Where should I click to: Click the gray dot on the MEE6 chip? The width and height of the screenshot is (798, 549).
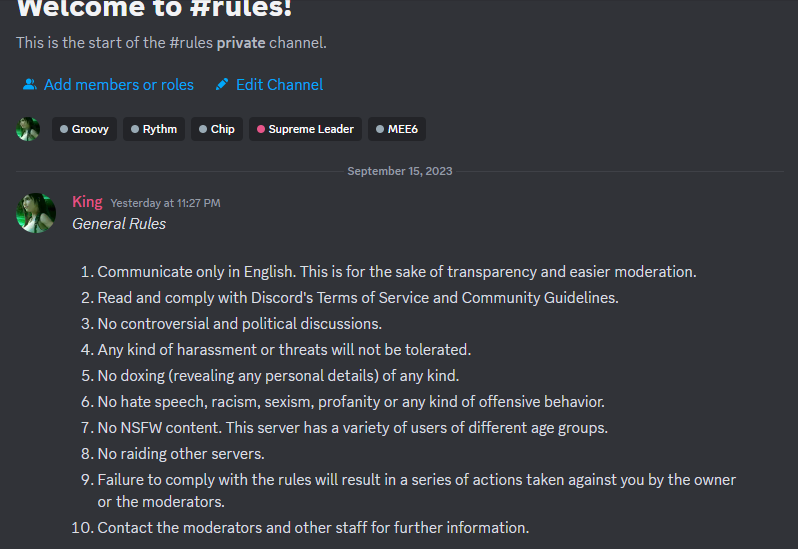point(379,129)
